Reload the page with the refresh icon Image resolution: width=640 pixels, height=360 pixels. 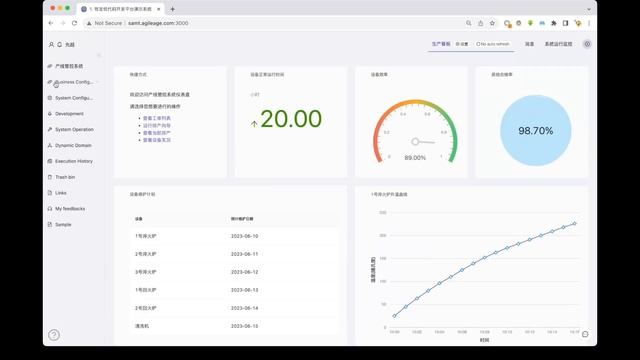point(74,23)
